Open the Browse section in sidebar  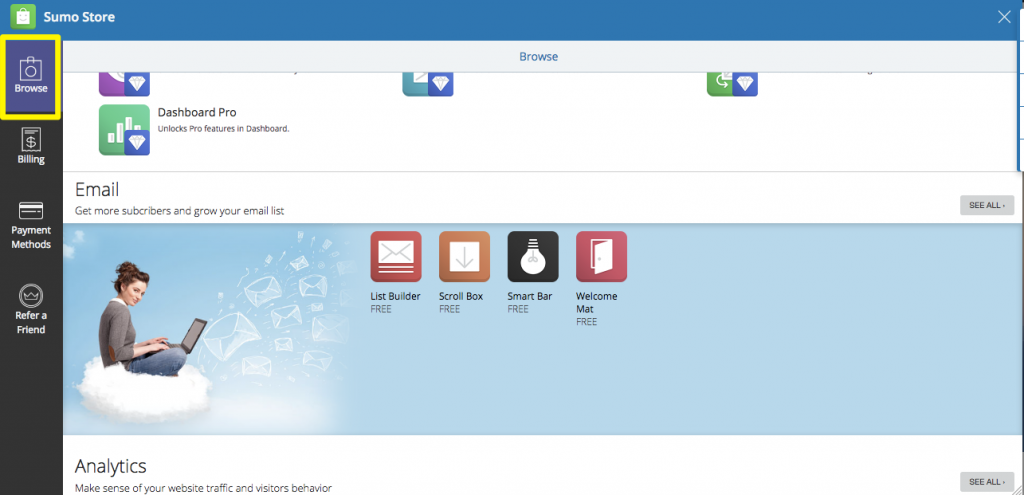click(x=31, y=76)
